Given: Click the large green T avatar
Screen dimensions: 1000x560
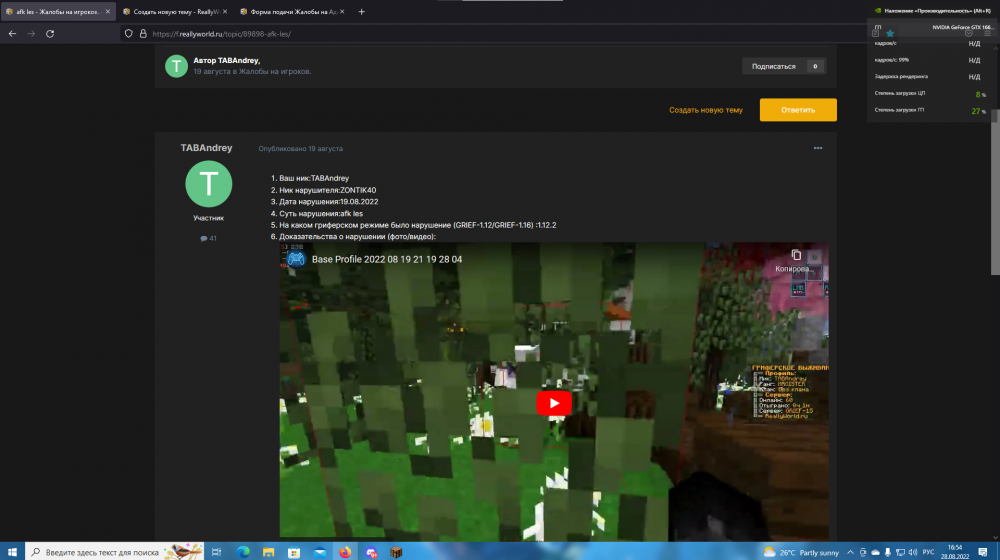Looking at the screenshot, I should coord(209,184).
